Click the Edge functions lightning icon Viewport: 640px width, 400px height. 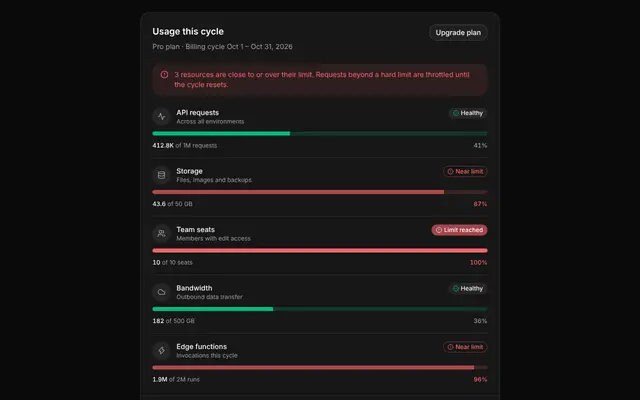[161, 350]
